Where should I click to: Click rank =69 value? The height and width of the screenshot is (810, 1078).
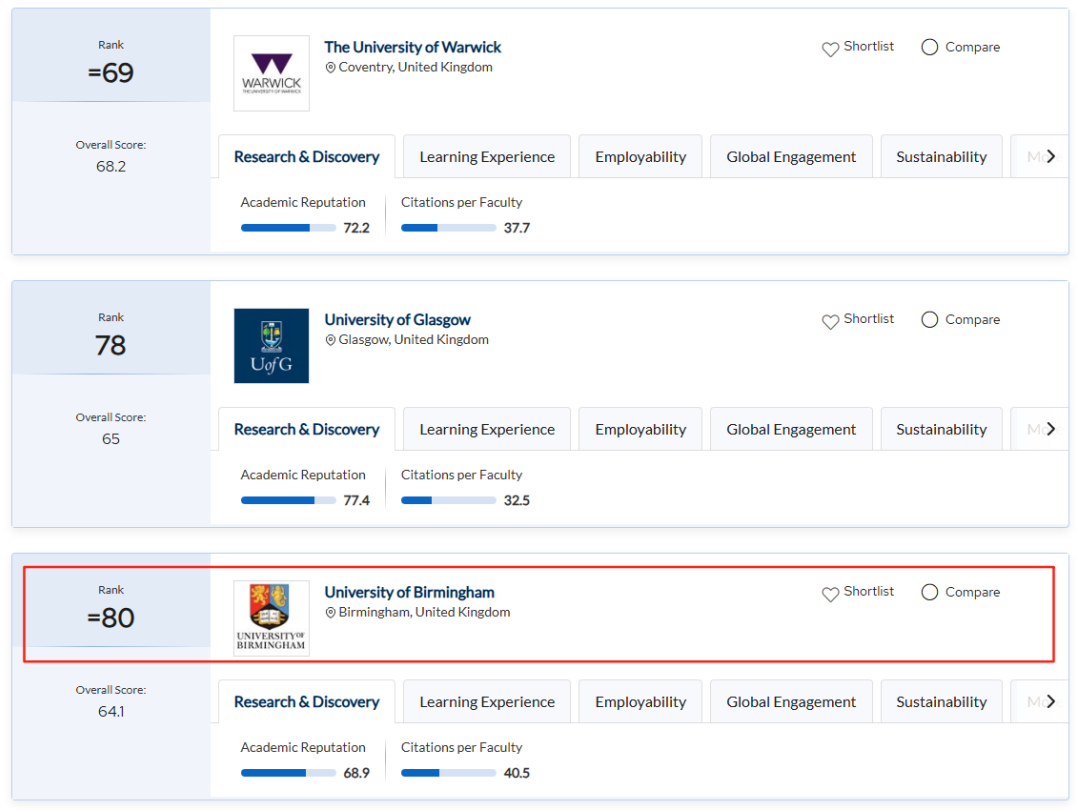tap(111, 73)
